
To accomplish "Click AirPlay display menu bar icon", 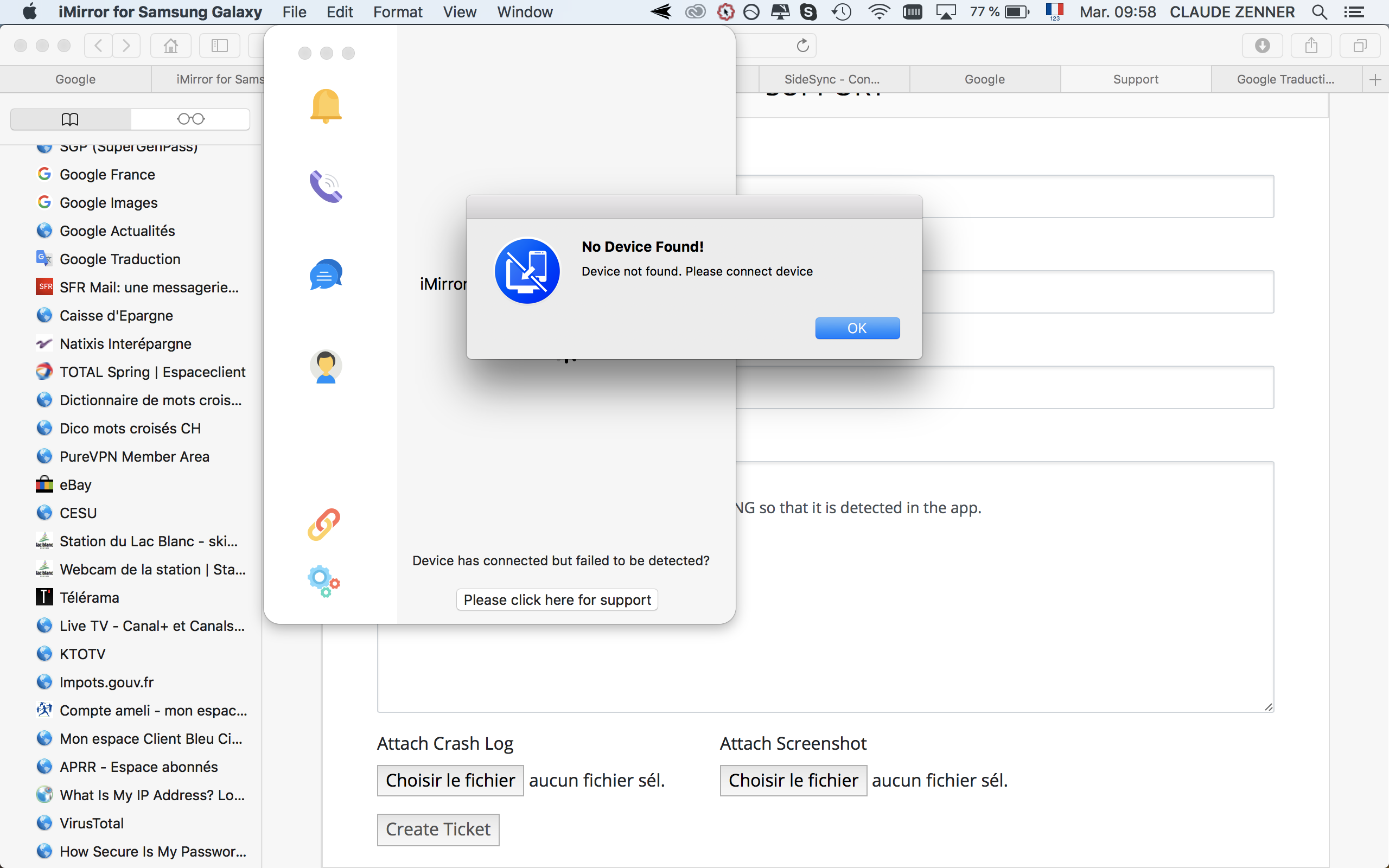I will 946,11.
